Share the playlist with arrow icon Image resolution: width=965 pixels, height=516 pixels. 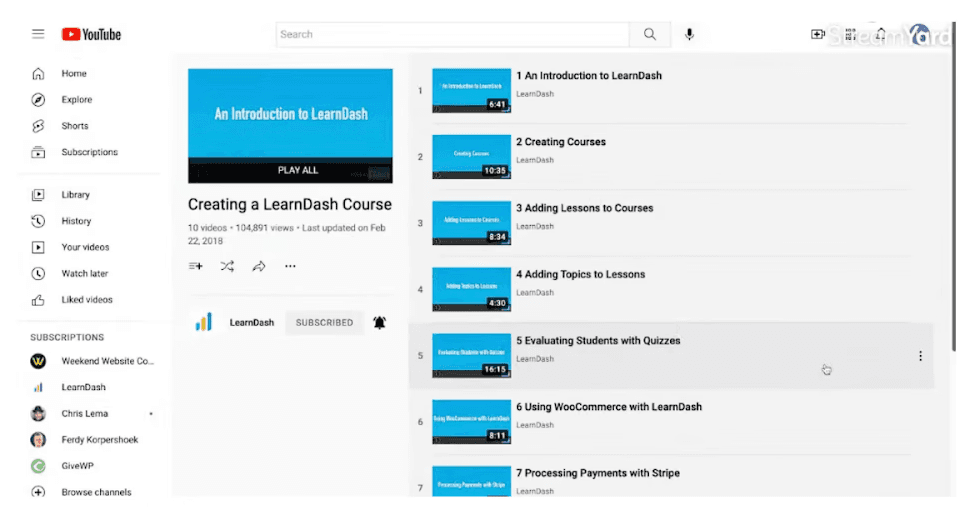[258, 266]
